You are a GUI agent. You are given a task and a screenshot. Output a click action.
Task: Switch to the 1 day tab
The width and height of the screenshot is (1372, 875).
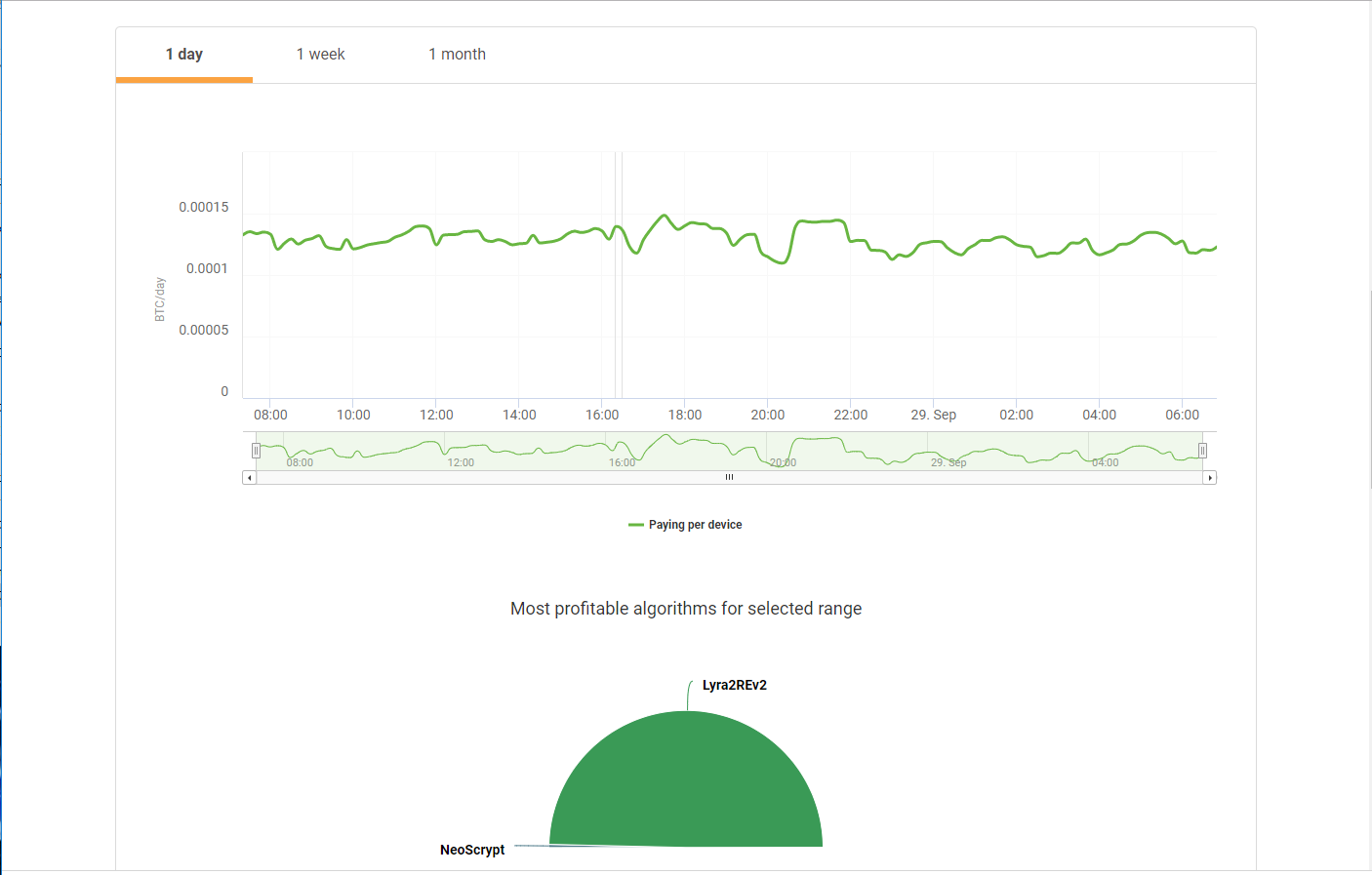(x=184, y=55)
